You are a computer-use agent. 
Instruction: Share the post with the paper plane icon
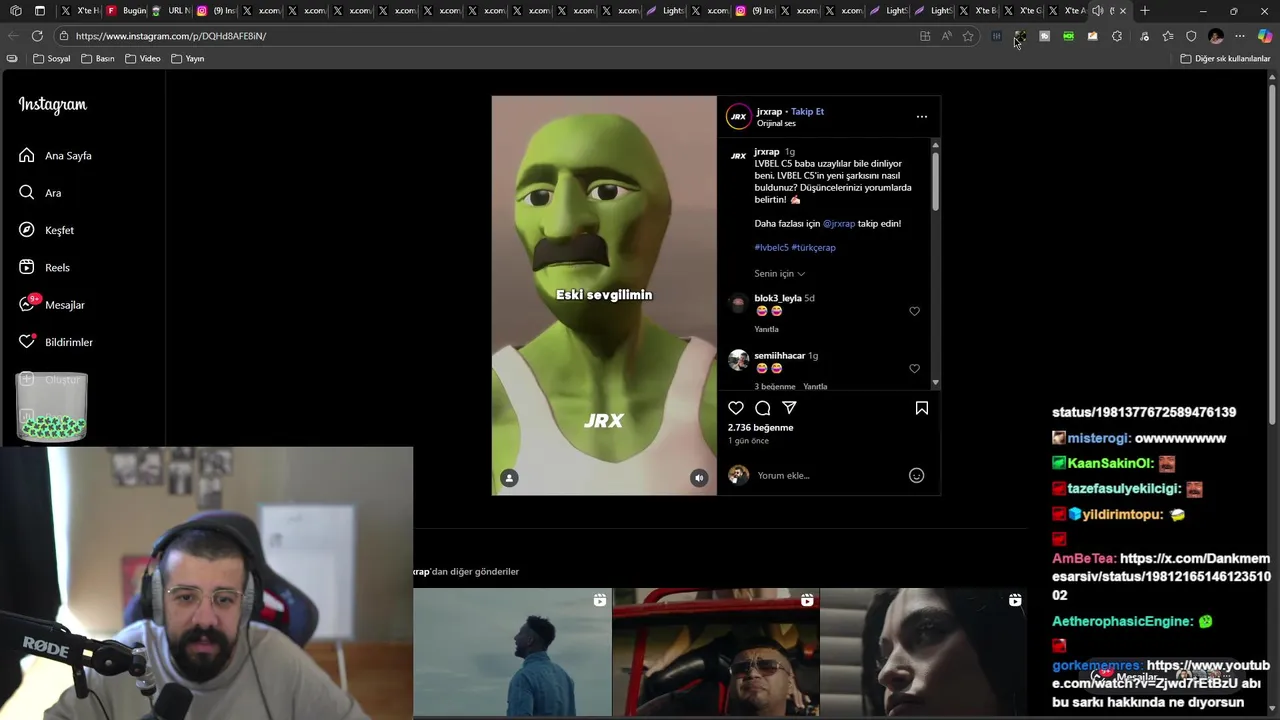click(x=789, y=408)
